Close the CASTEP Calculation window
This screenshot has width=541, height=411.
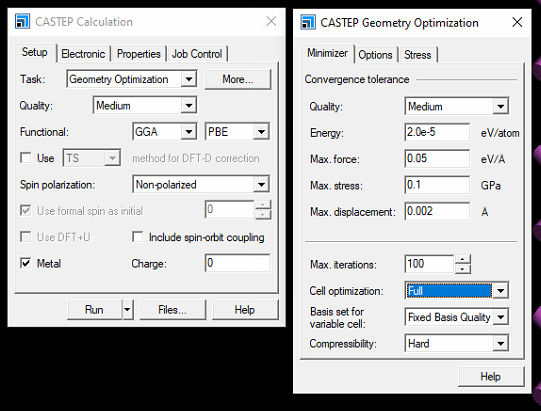272,21
